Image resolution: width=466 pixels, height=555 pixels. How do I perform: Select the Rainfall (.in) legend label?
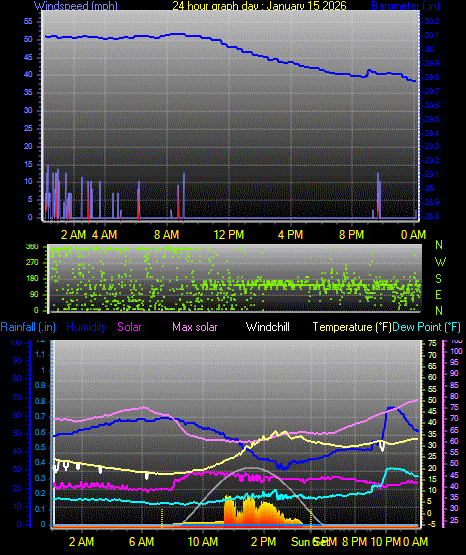[28, 327]
